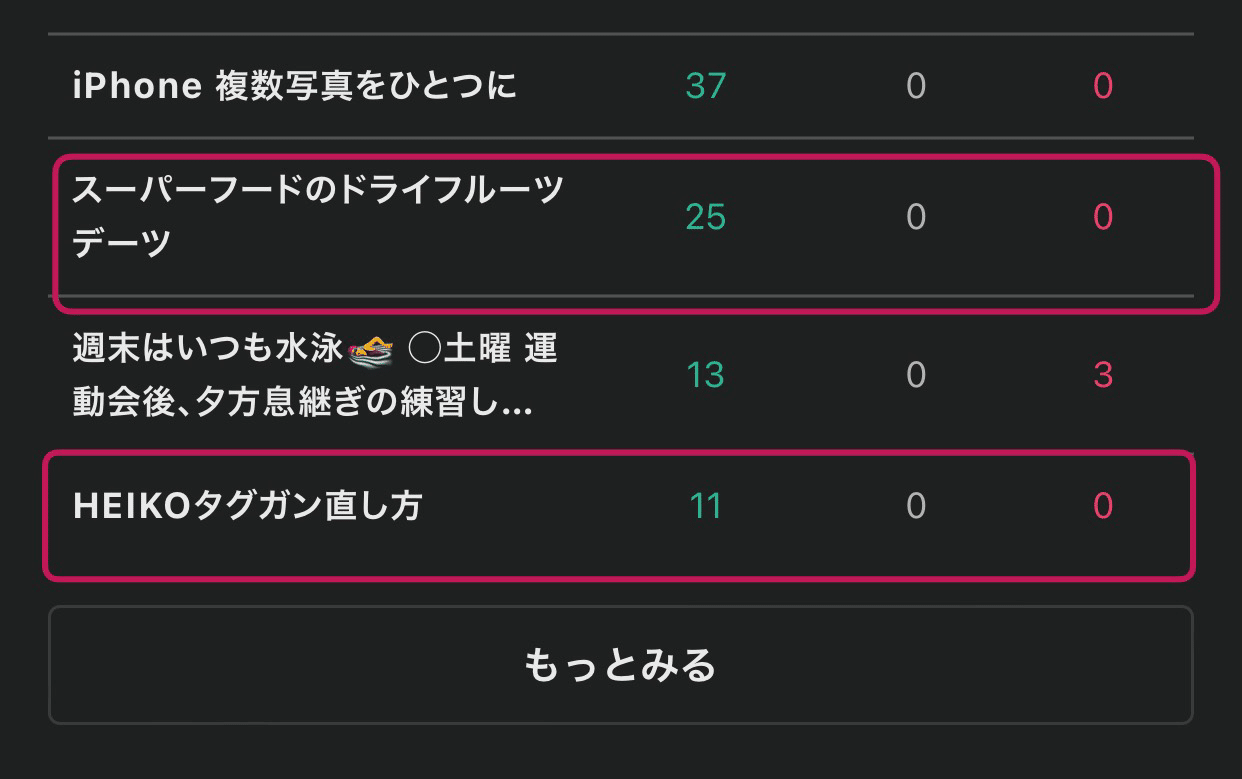Click the red 0 on the デーツ article row
This screenshot has height=779, width=1242.
click(x=1101, y=216)
